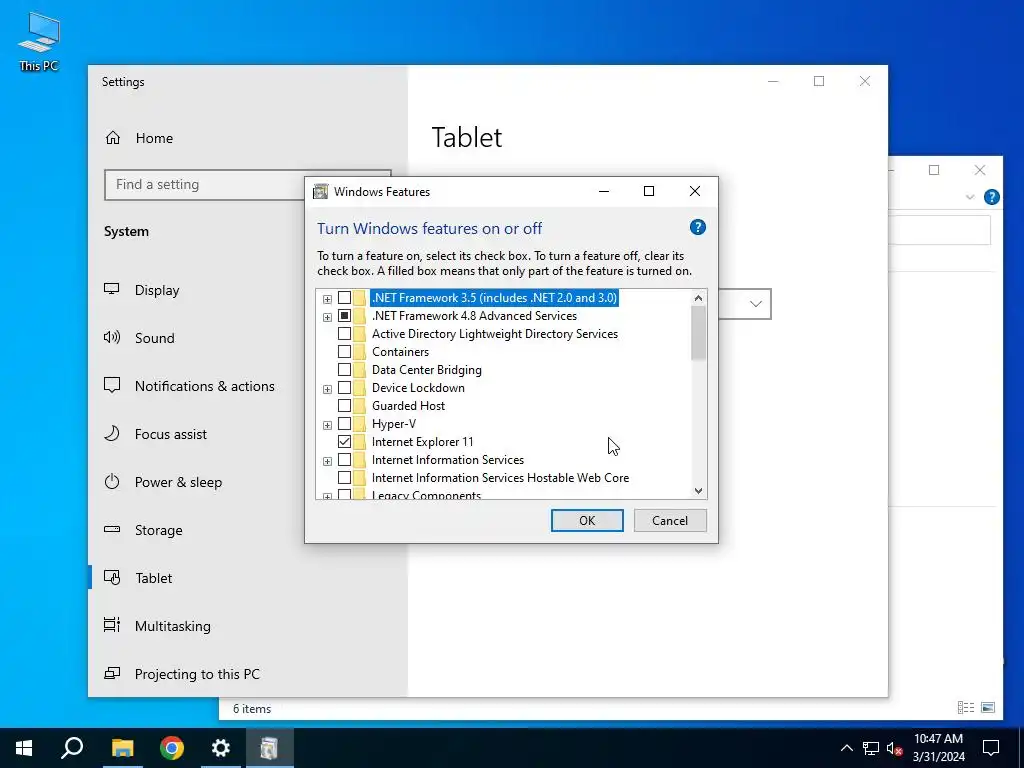The height and width of the screenshot is (768, 1024).
Task: Click Windows Features taskbar icon
Action: [x=270, y=748]
